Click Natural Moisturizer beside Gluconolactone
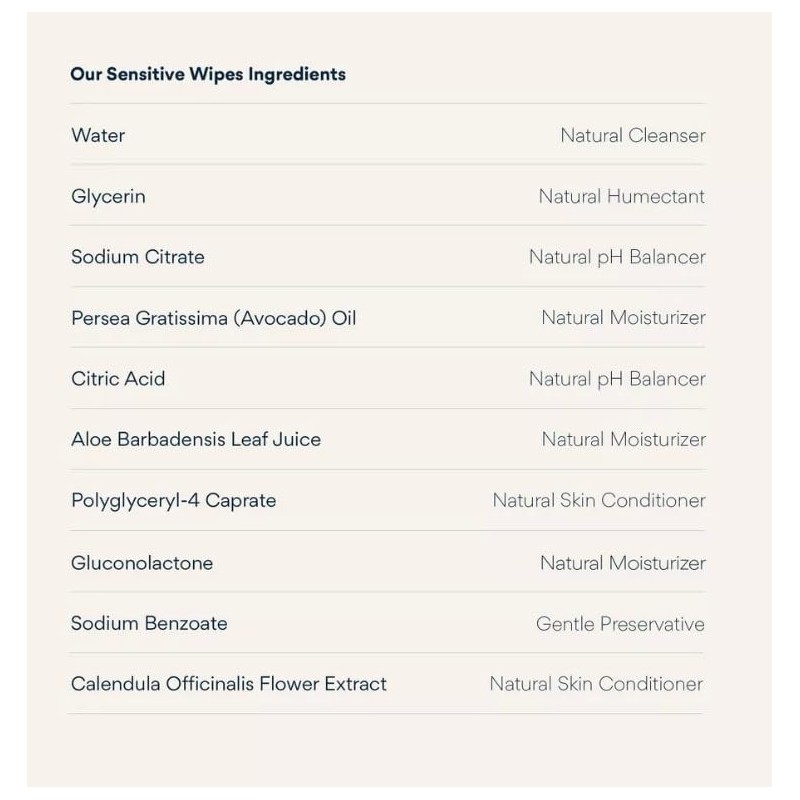This screenshot has height=800, width=800. coord(623,563)
